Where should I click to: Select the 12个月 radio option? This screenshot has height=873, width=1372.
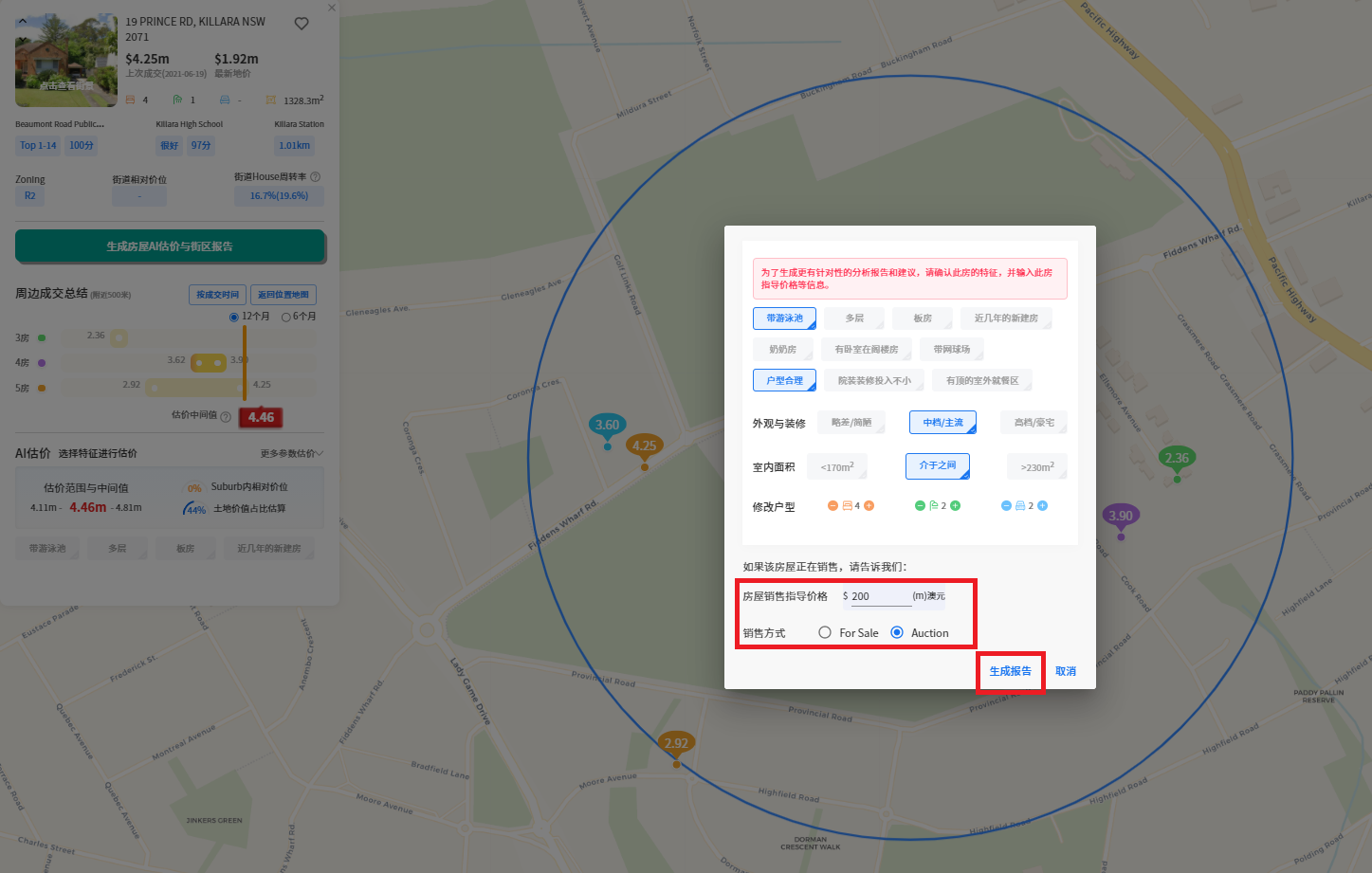(x=234, y=317)
